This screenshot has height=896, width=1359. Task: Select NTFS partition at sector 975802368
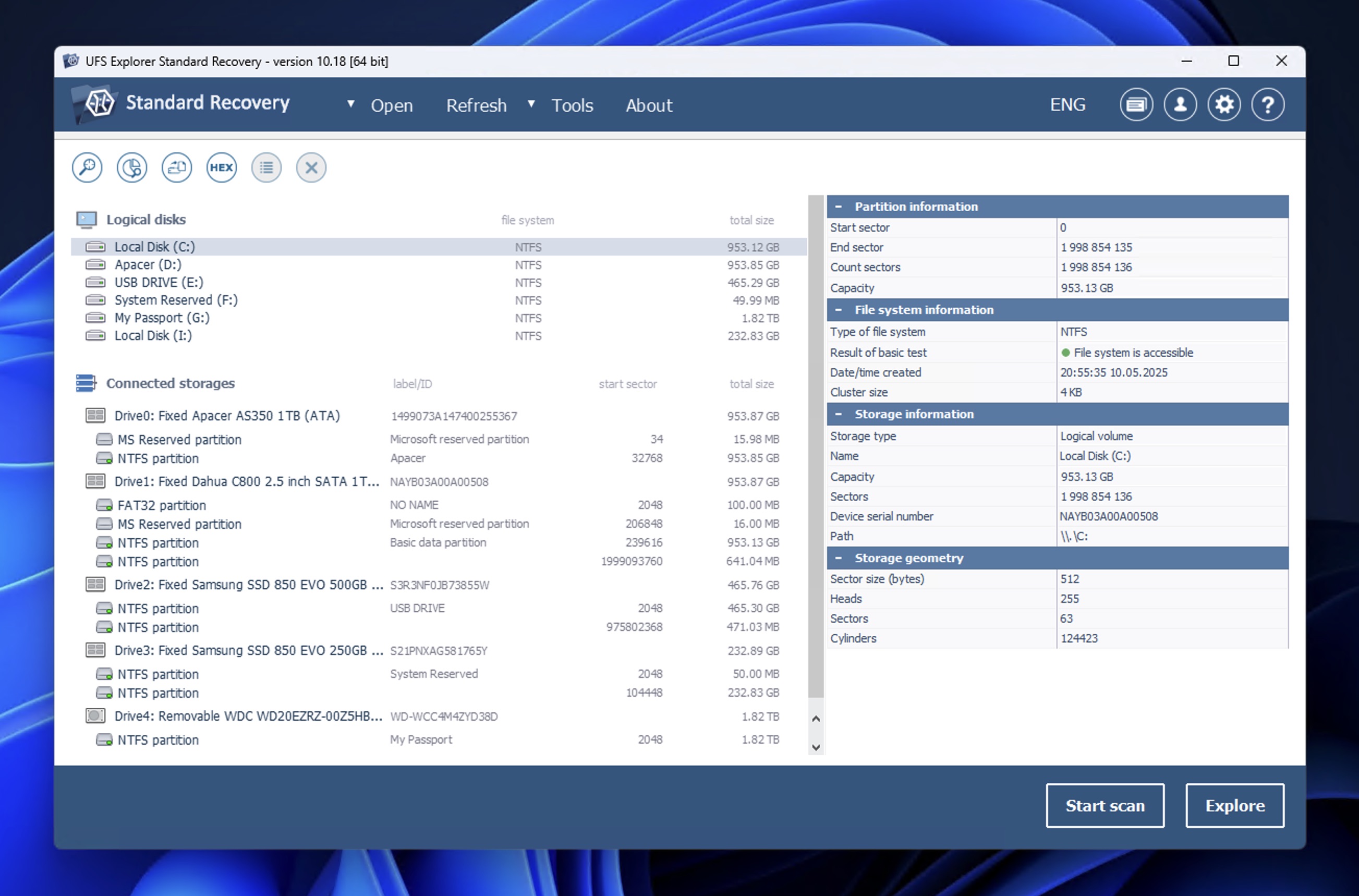pyautogui.click(x=439, y=627)
